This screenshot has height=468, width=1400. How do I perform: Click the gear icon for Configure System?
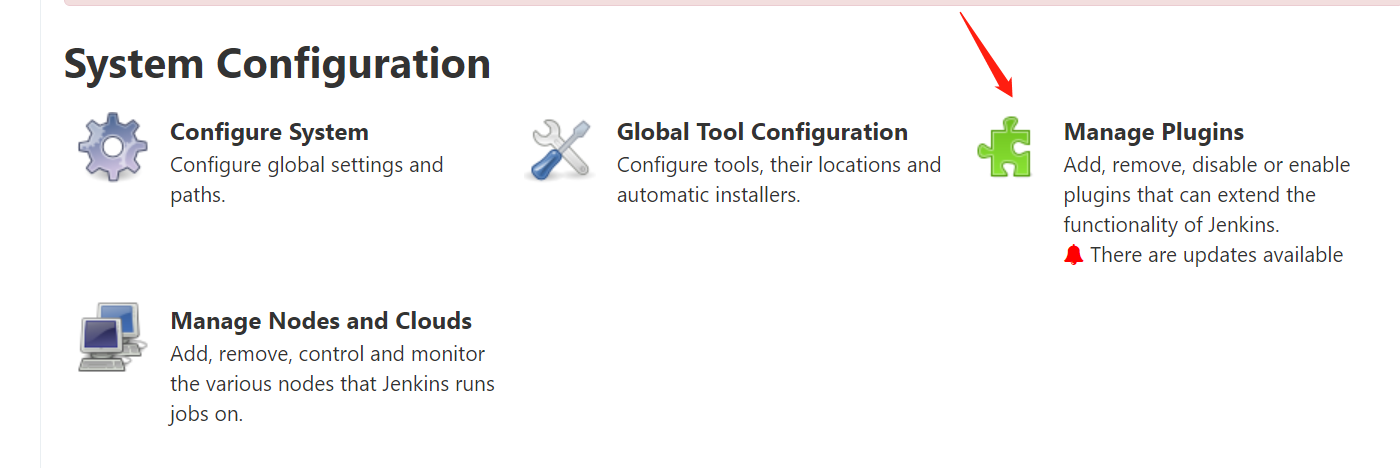(112, 147)
